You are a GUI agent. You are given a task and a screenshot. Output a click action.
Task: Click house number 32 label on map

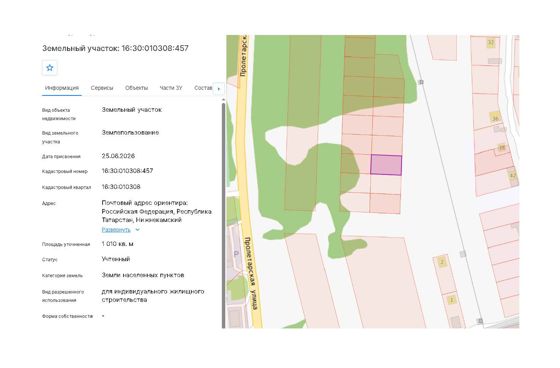tap(491, 43)
